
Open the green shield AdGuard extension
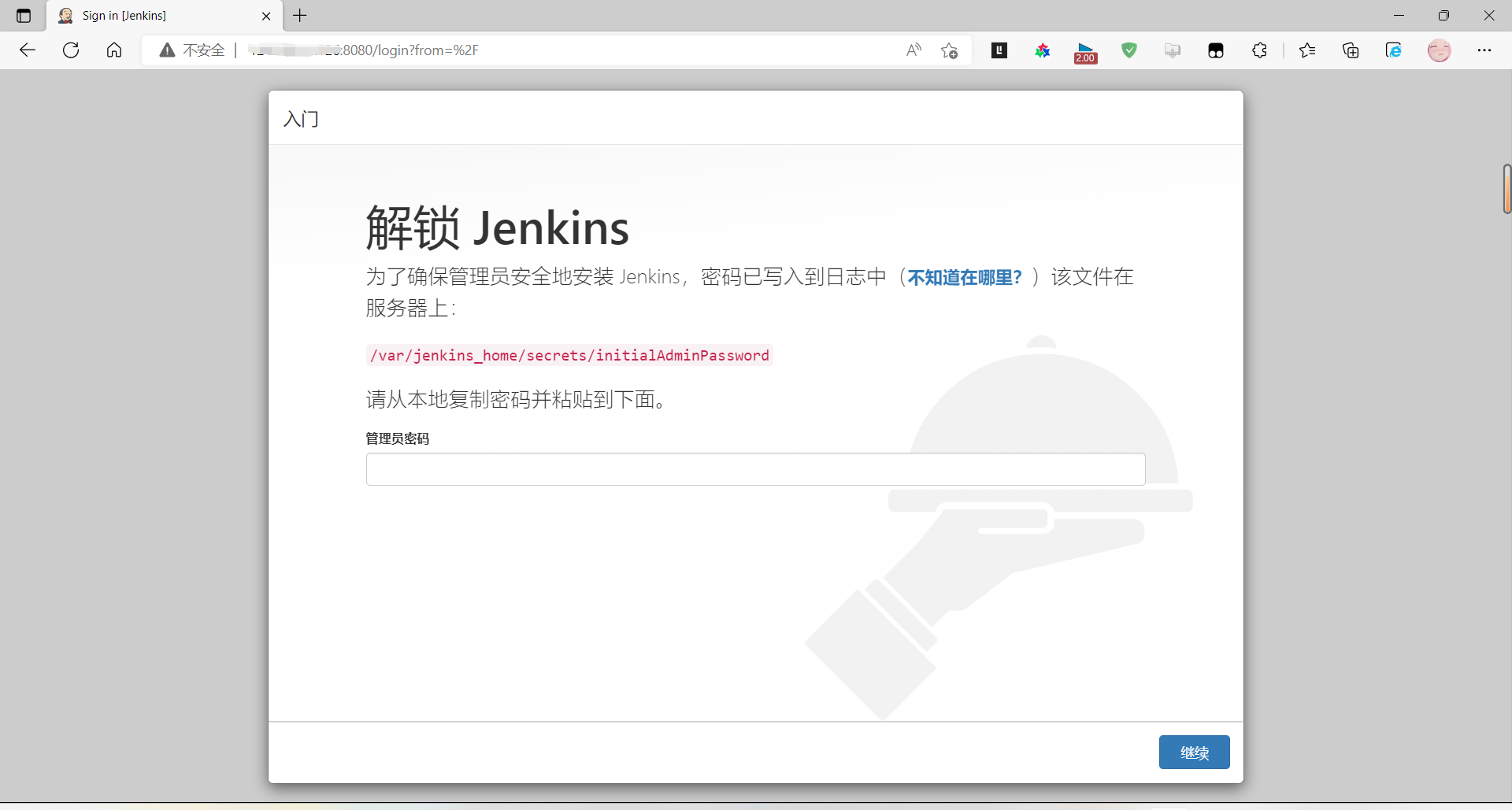pyautogui.click(x=1129, y=50)
